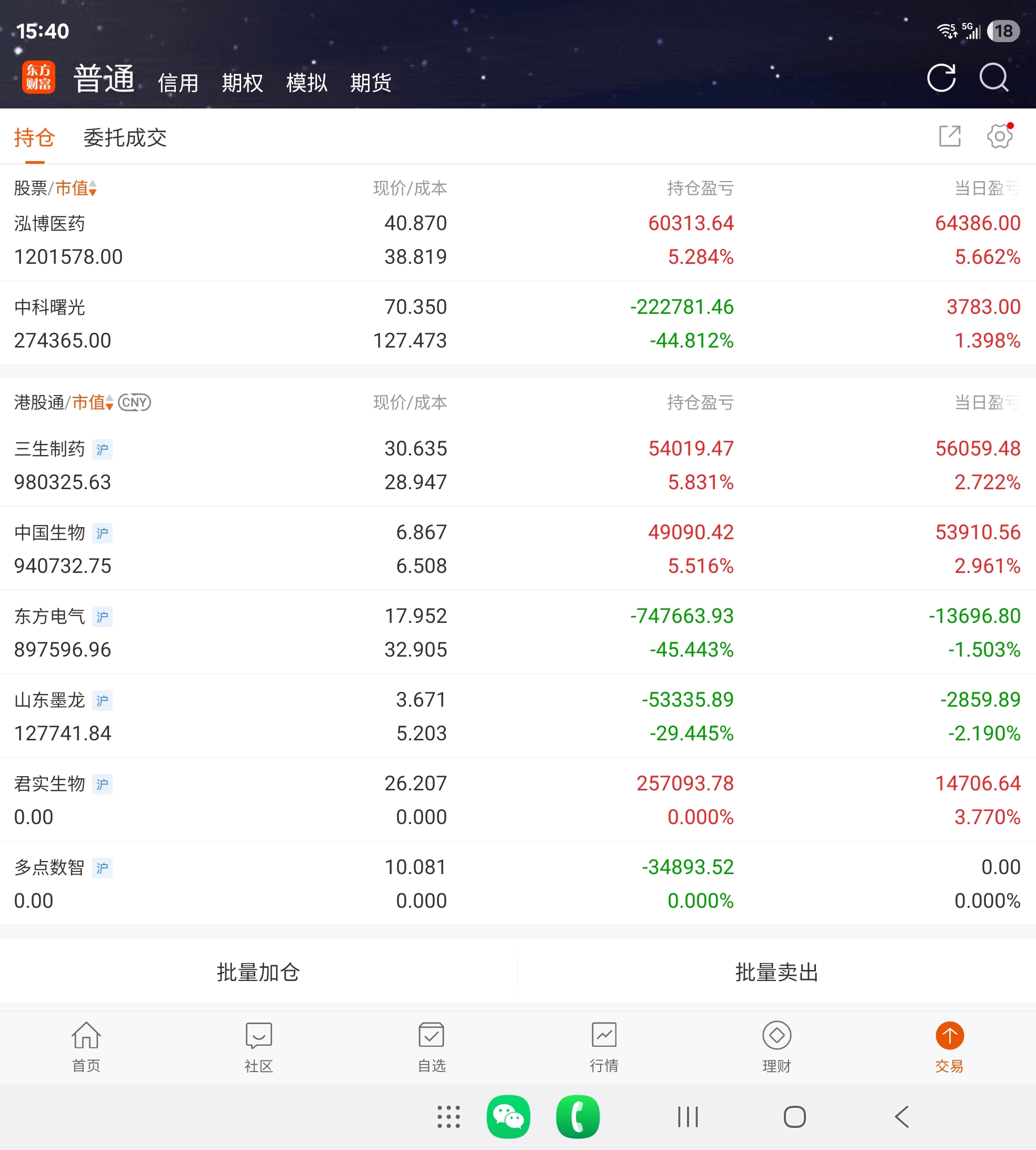The width and height of the screenshot is (1036, 1150).
Task: Open settings gear icon with red dot
Action: [x=1000, y=136]
